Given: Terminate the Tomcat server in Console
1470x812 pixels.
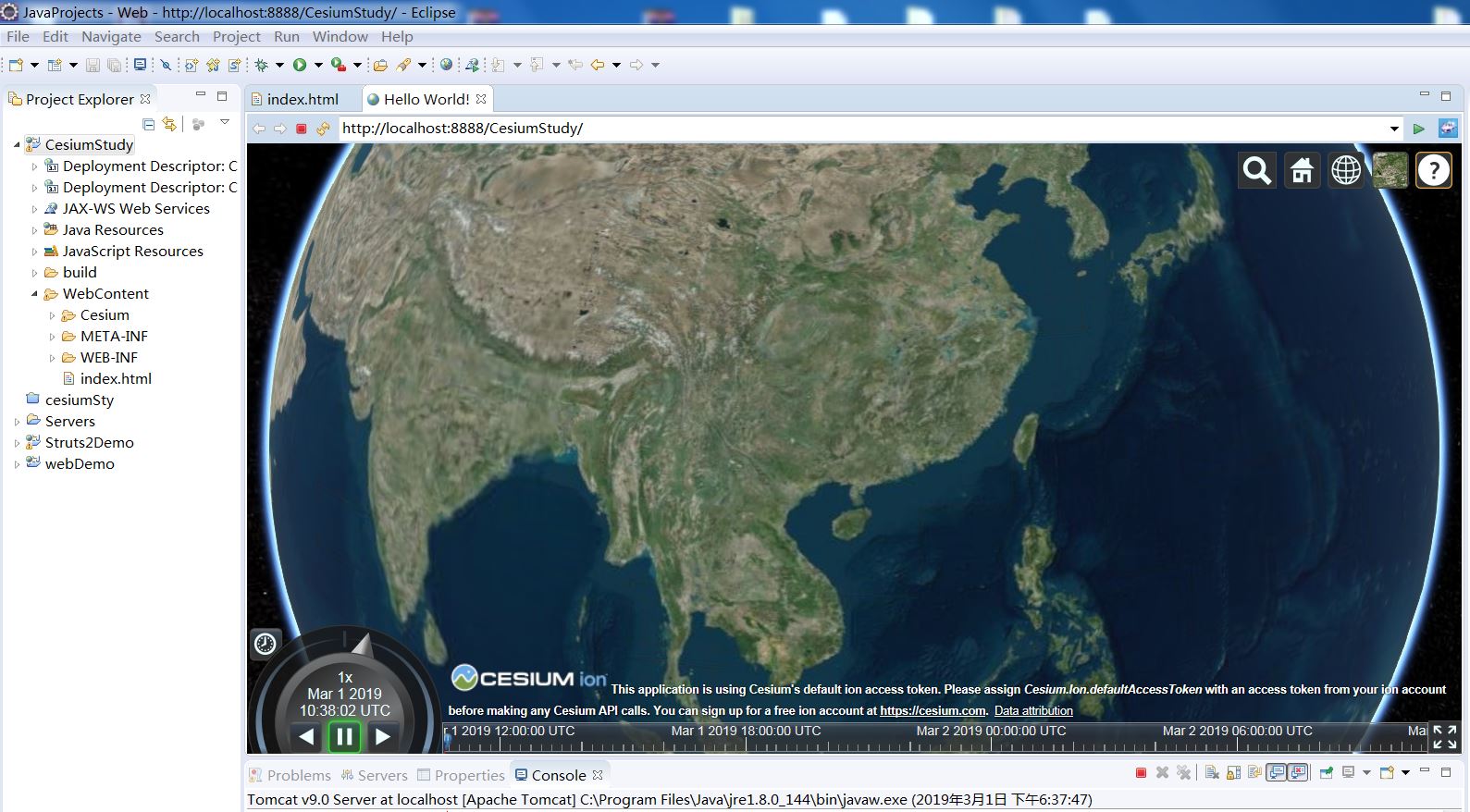Looking at the screenshot, I should coord(1141,773).
